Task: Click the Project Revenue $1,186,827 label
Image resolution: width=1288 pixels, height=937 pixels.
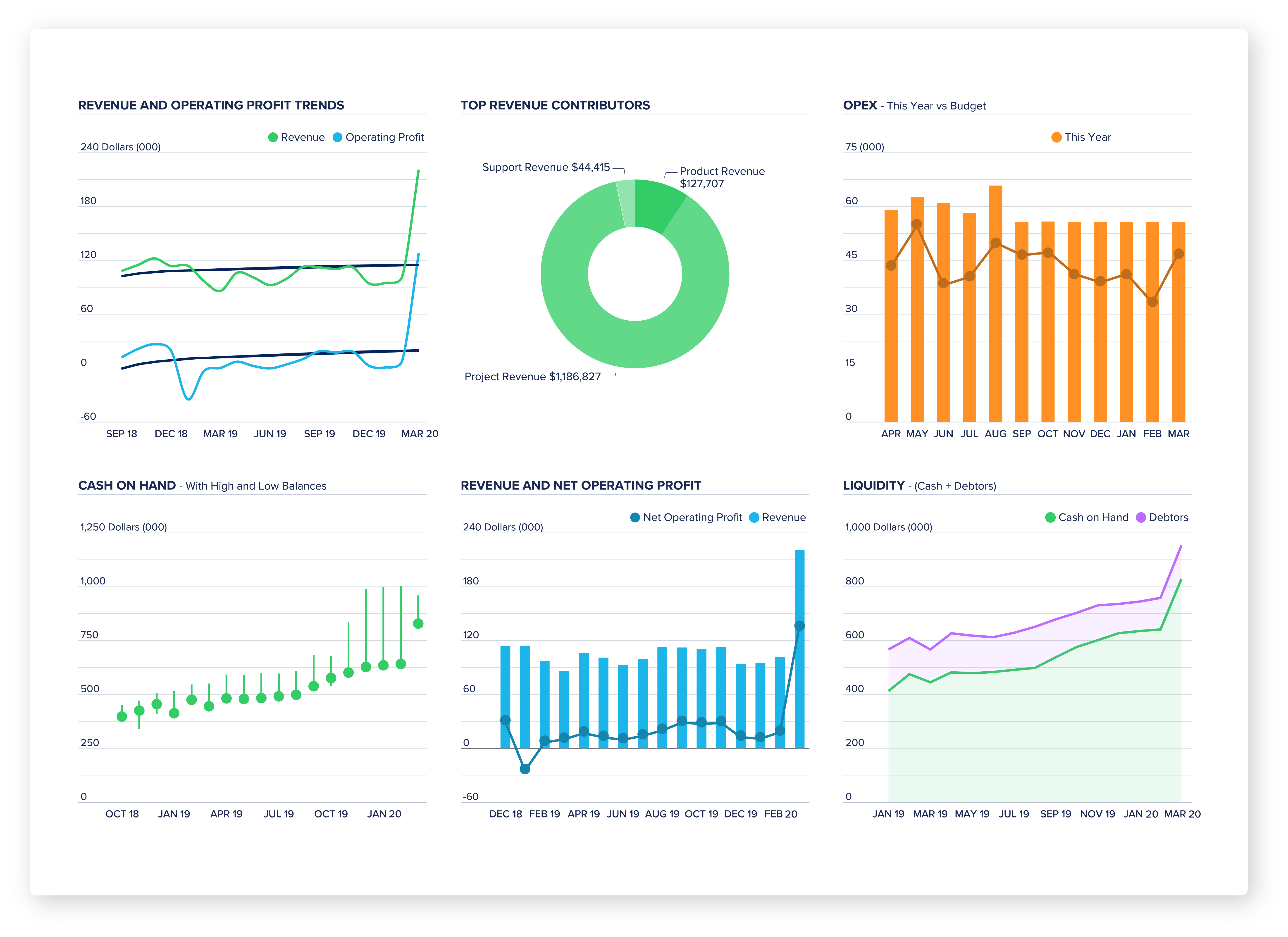Action: tap(532, 377)
